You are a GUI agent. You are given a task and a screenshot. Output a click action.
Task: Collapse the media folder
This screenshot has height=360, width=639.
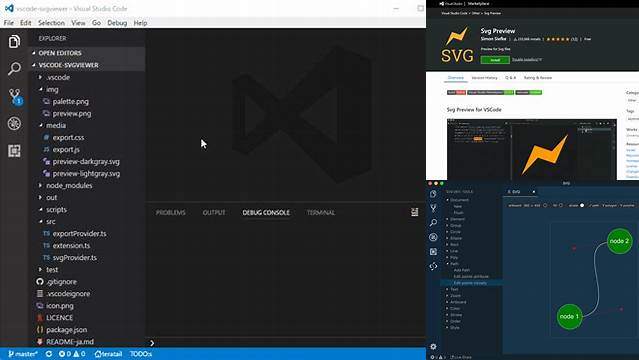(40, 125)
